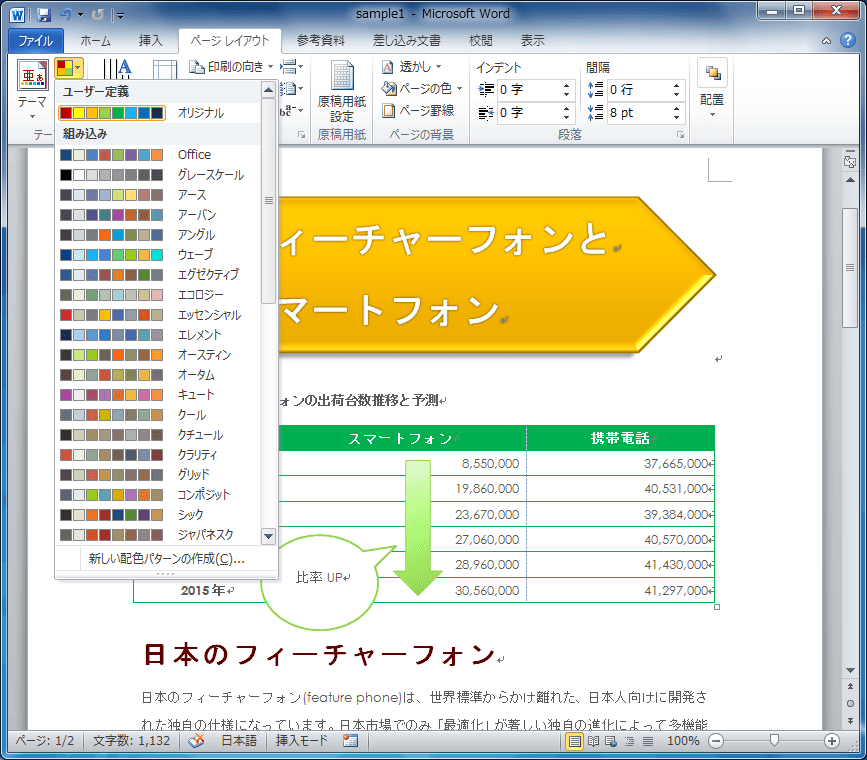Viewport: 867px width, 760px height.
Task: Switch to 校閲 tab
Action: [x=480, y=40]
